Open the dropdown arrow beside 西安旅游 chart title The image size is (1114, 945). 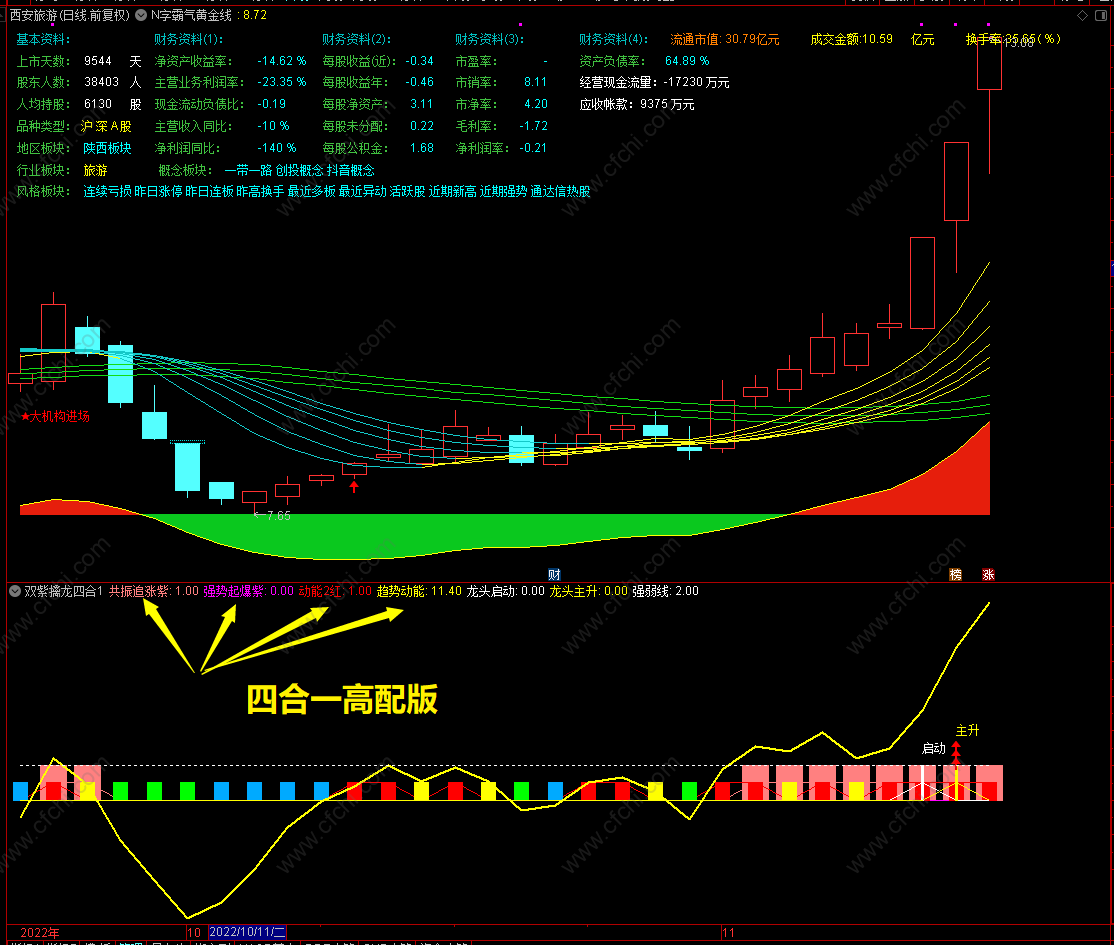141,15
